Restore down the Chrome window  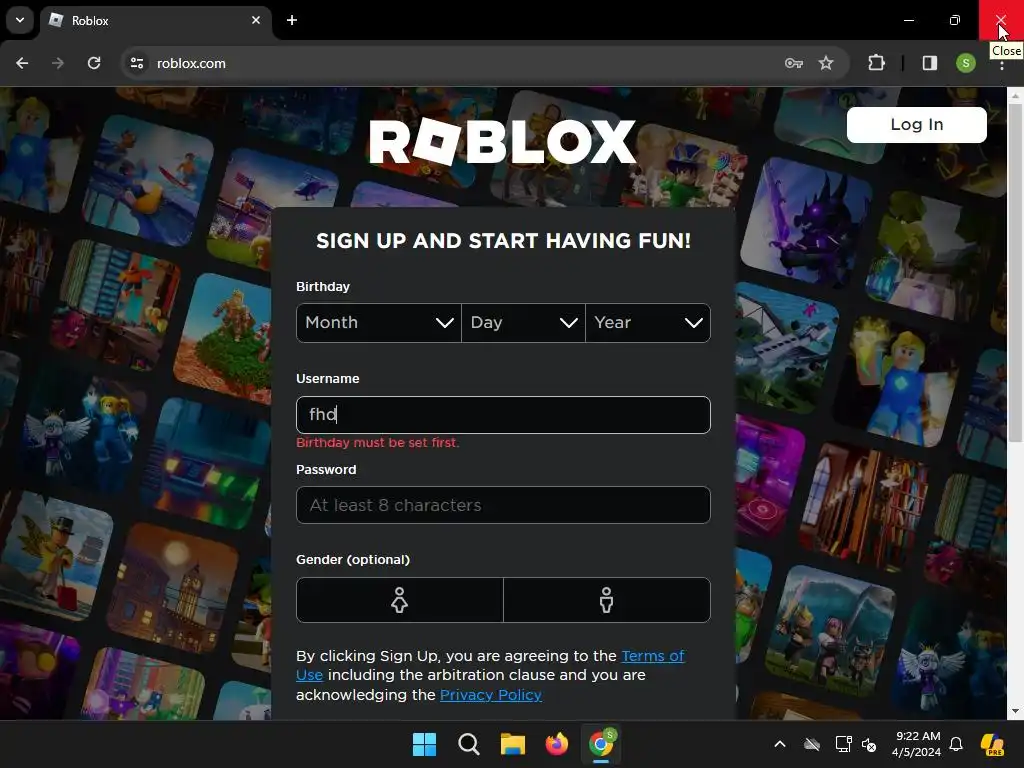[955, 20]
